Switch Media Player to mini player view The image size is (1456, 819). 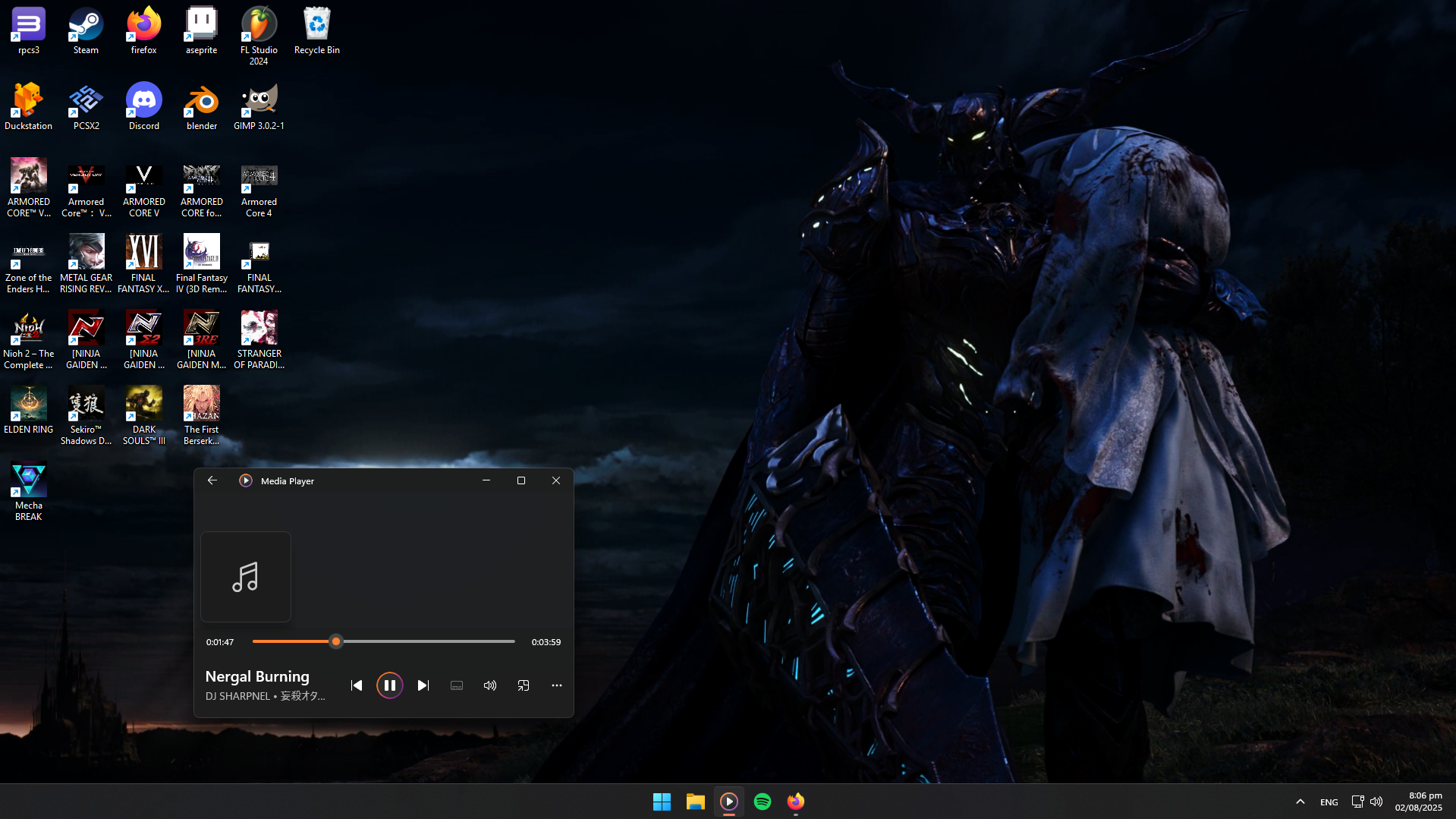pyautogui.click(x=523, y=685)
